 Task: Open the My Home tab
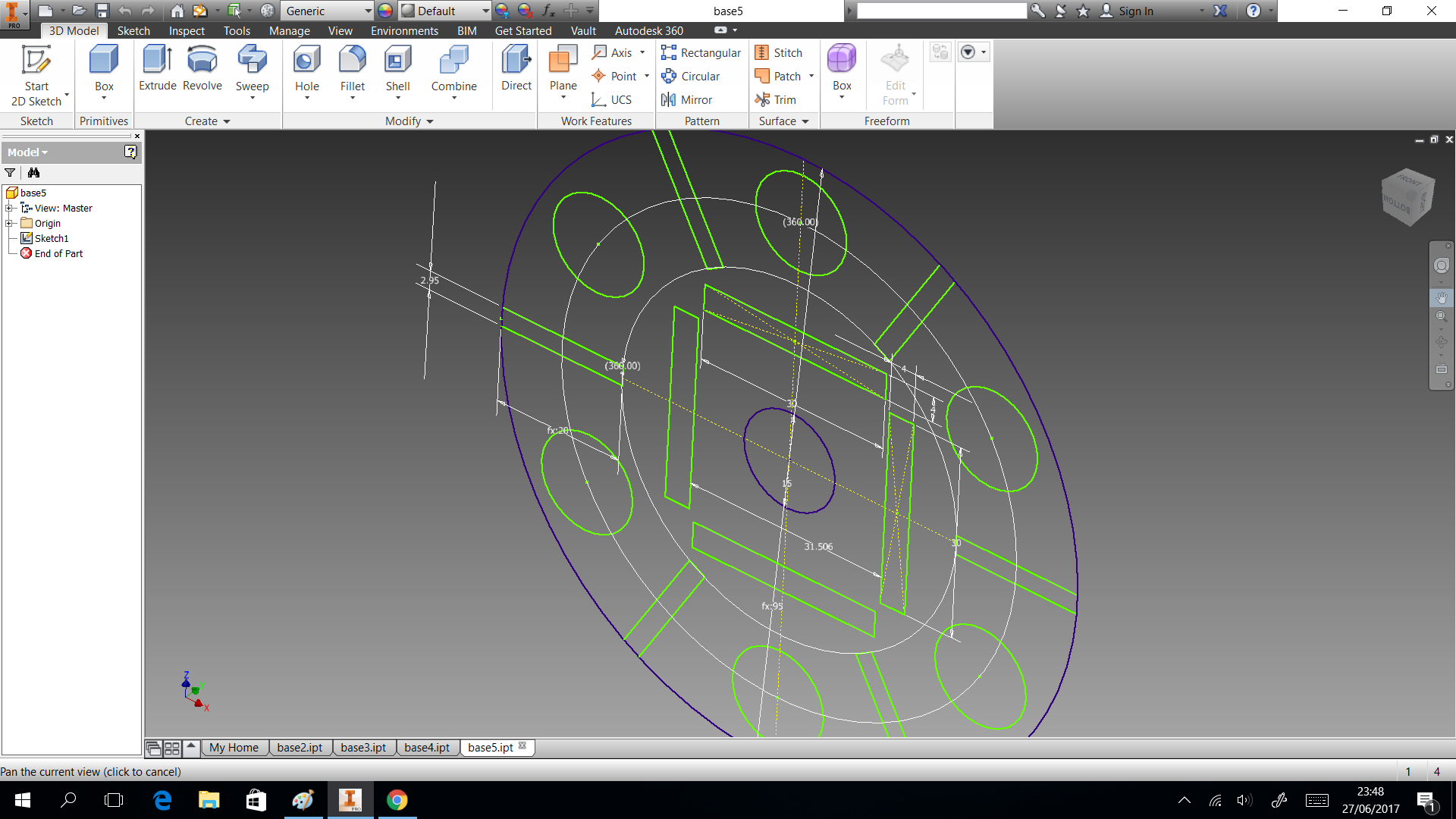(234, 748)
